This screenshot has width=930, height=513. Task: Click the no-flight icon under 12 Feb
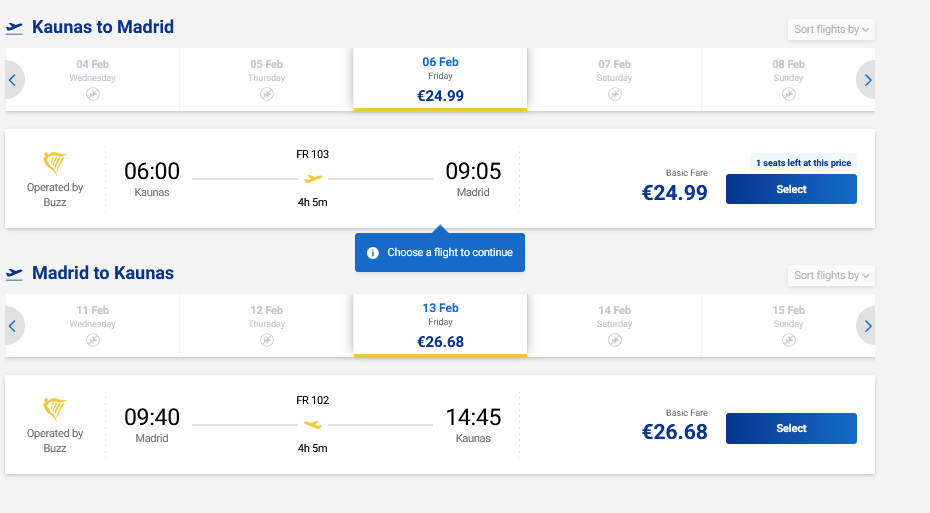coord(267,340)
